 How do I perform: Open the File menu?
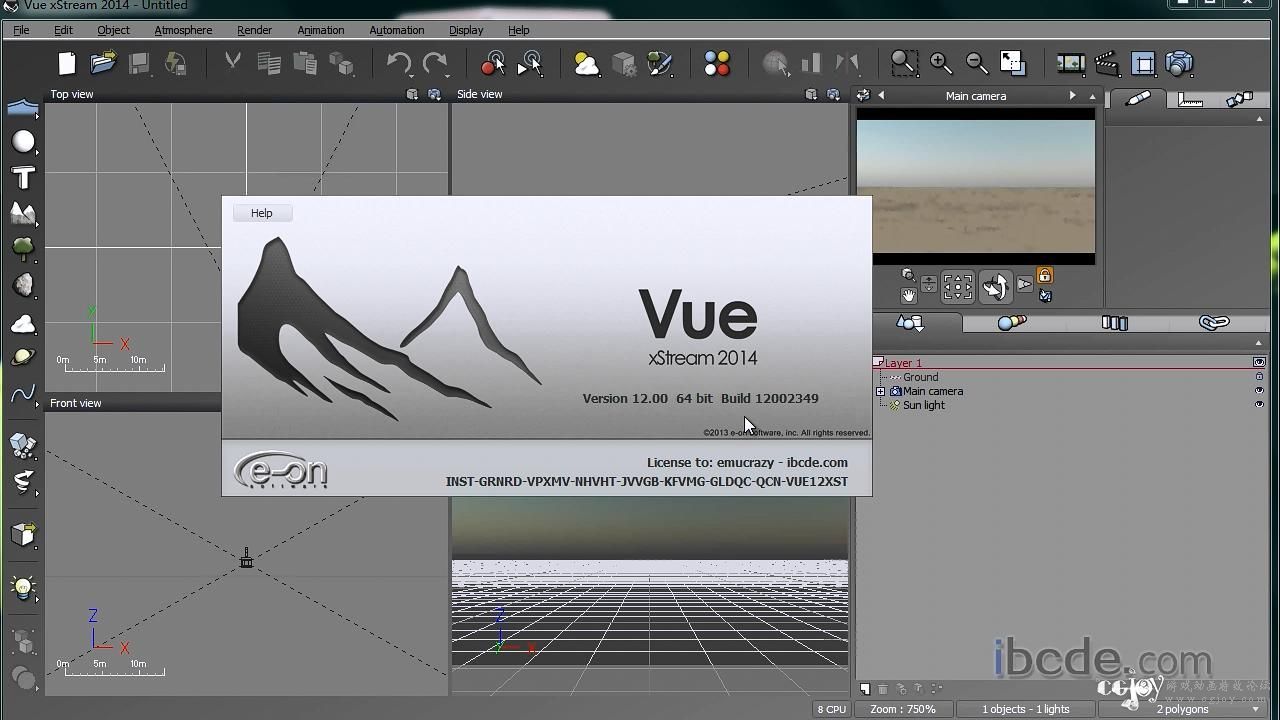[x=21, y=30]
